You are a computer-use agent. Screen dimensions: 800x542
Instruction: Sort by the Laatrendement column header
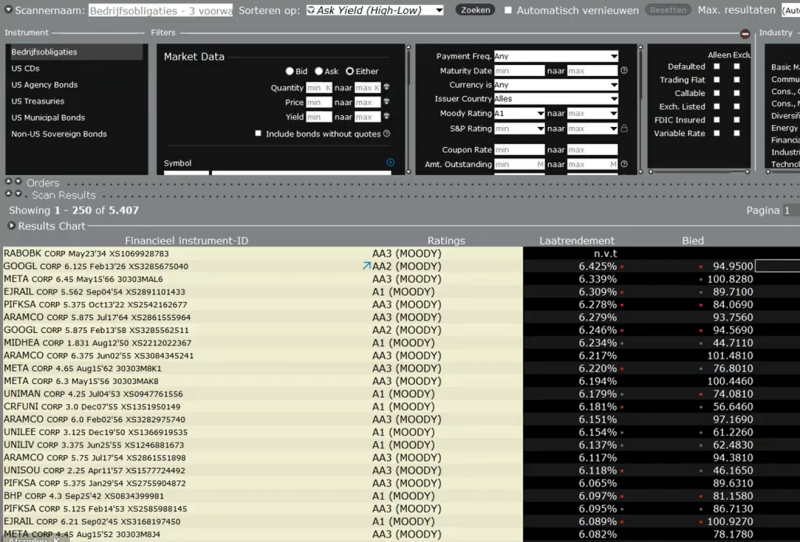pos(577,240)
